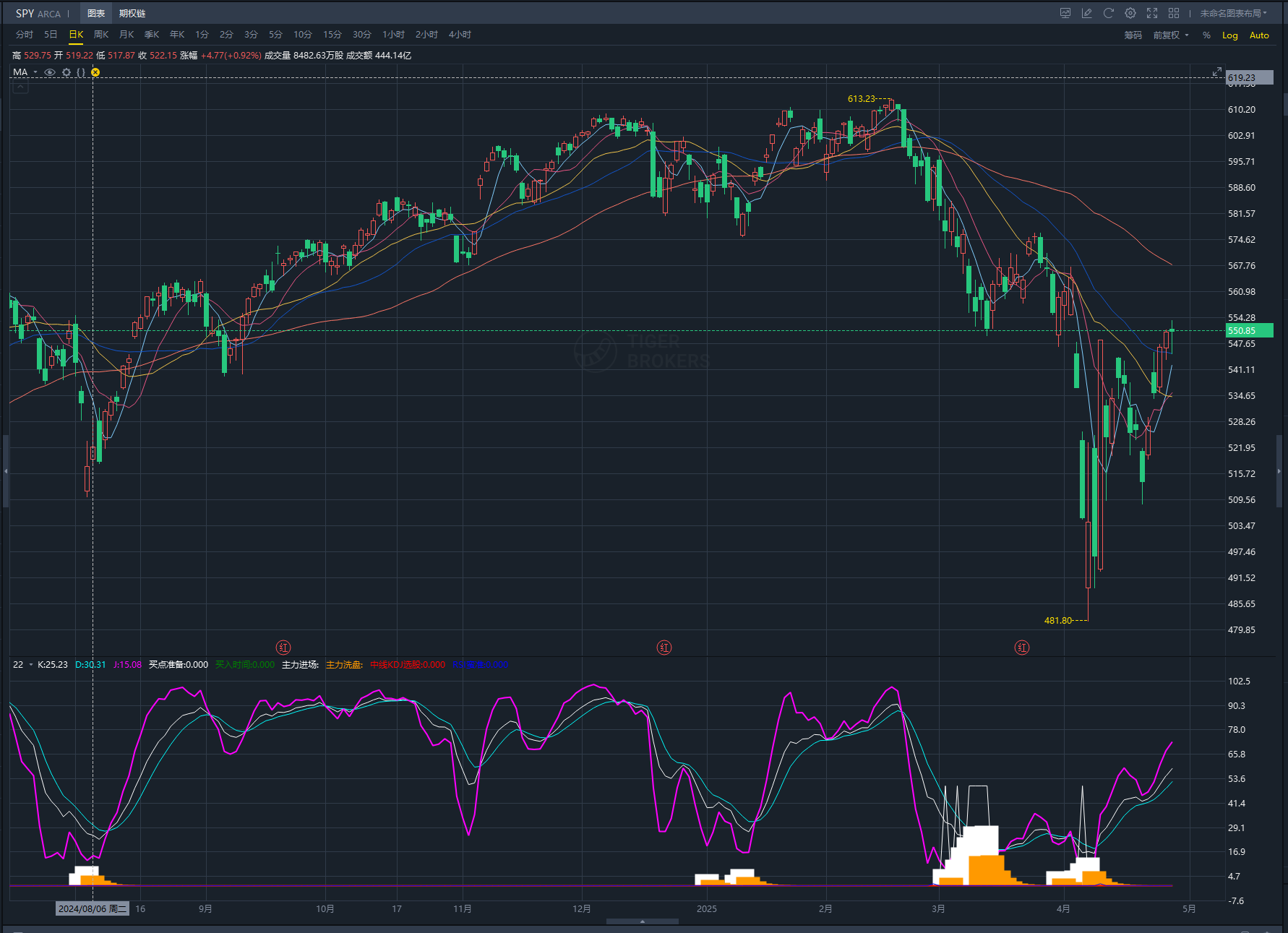
Task: Activate the drawing pencil tool
Action: tap(1086, 13)
